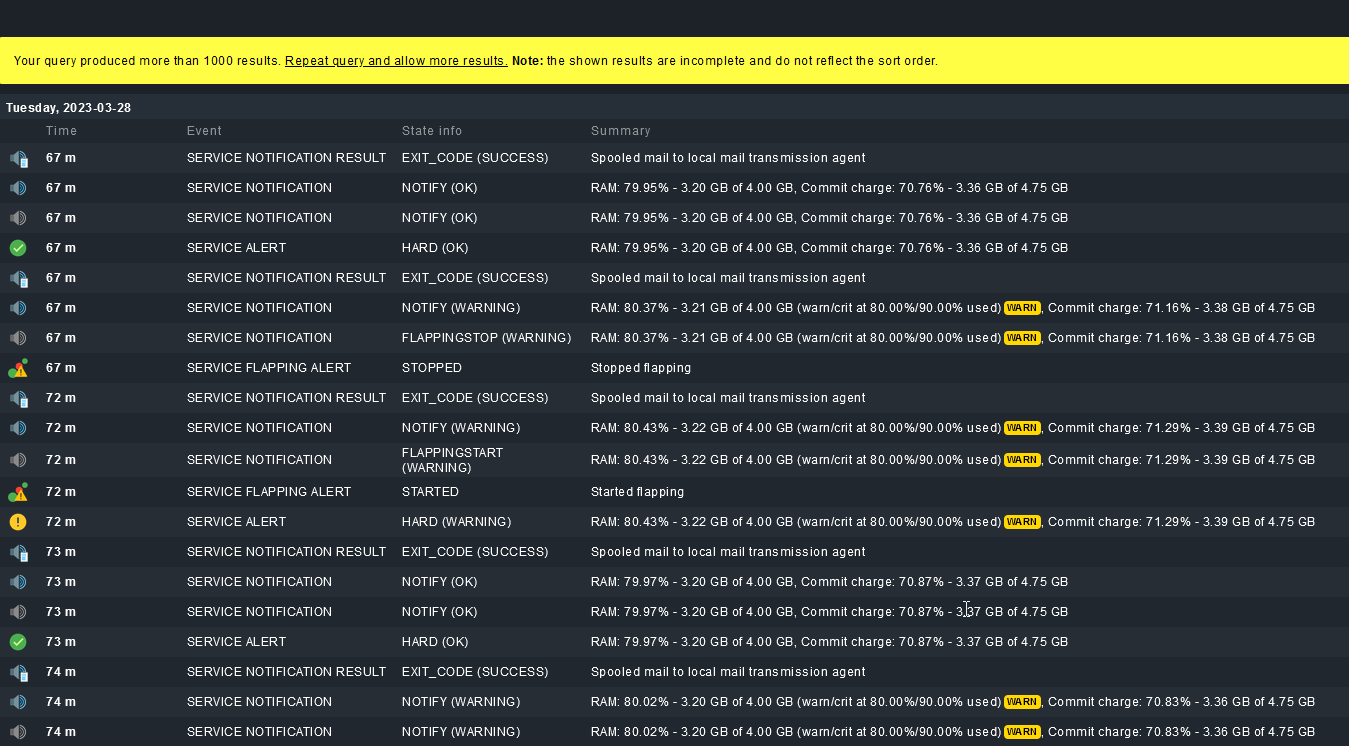Click the STOPPED state info cell
Screen dimensions: 1349x746
coord(431,368)
